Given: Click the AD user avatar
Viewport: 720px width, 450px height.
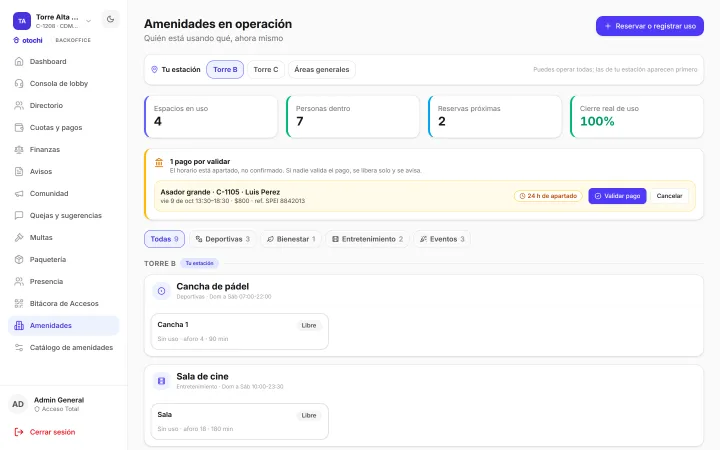Looking at the screenshot, I should pyautogui.click(x=18, y=404).
